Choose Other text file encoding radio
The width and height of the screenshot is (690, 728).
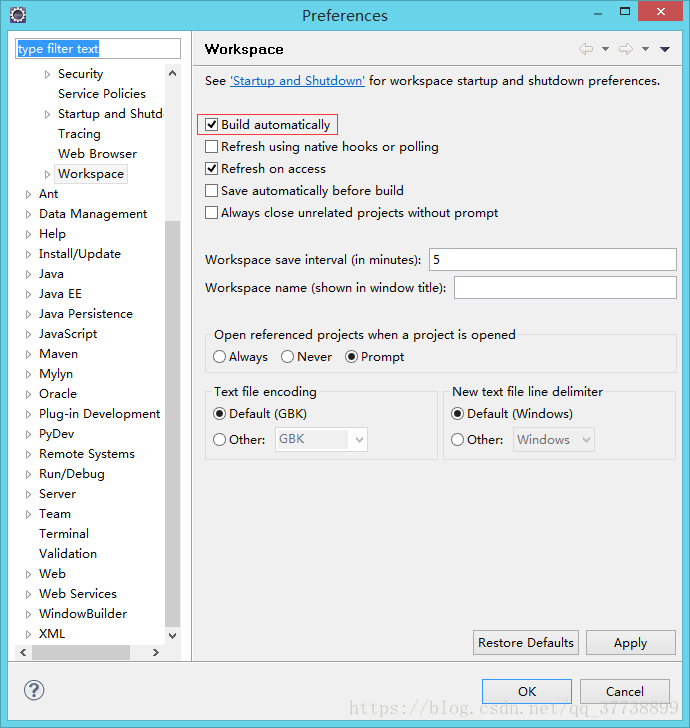219,440
